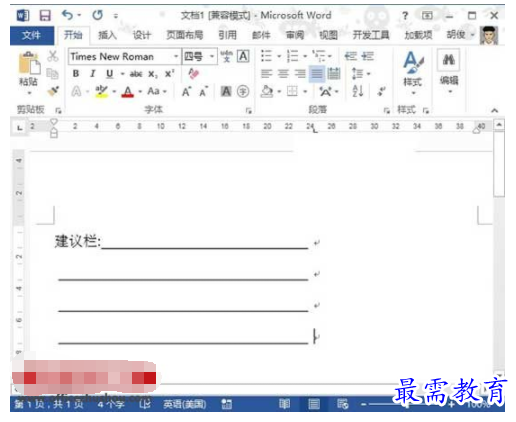Screen dimensions: 516x422
Task: Apply paragraph shading bucket
Action: pyautogui.click(x=267, y=91)
